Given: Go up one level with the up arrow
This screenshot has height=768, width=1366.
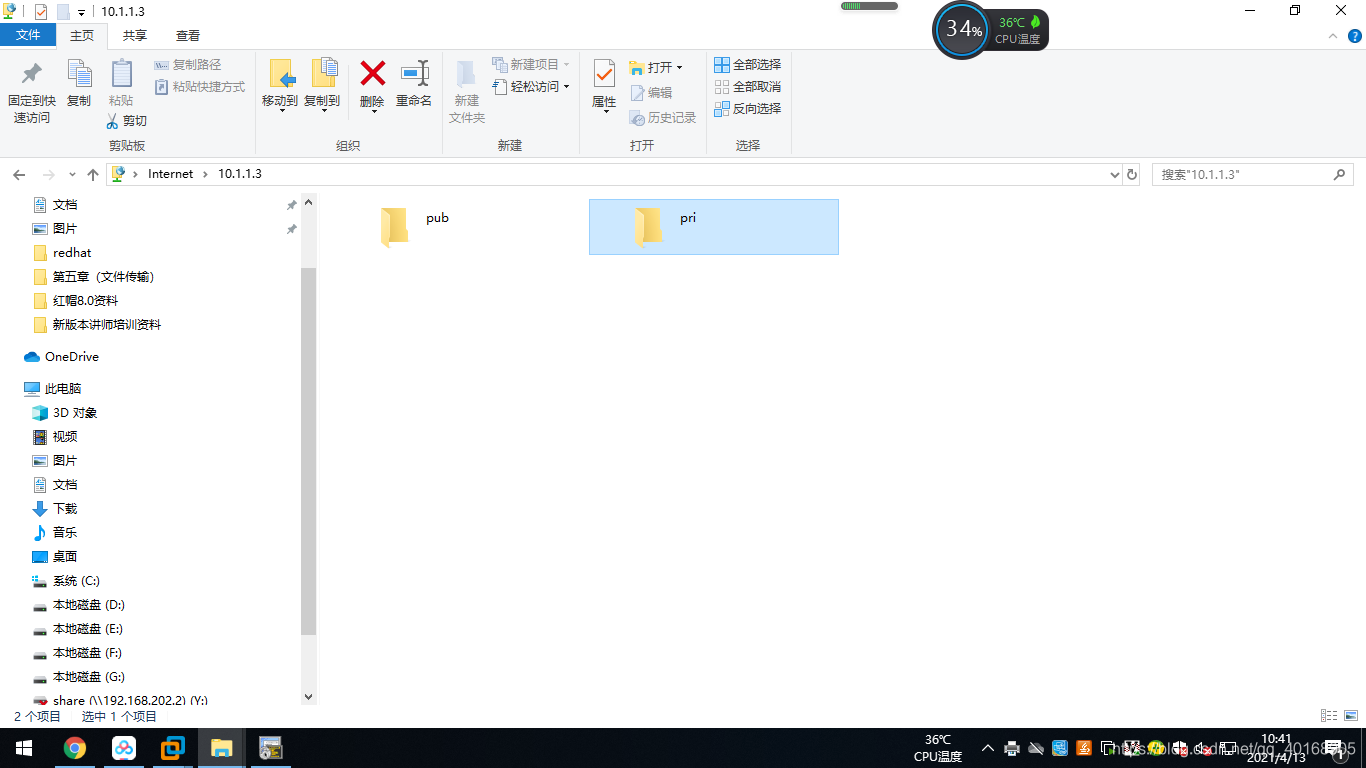Looking at the screenshot, I should (x=93, y=174).
